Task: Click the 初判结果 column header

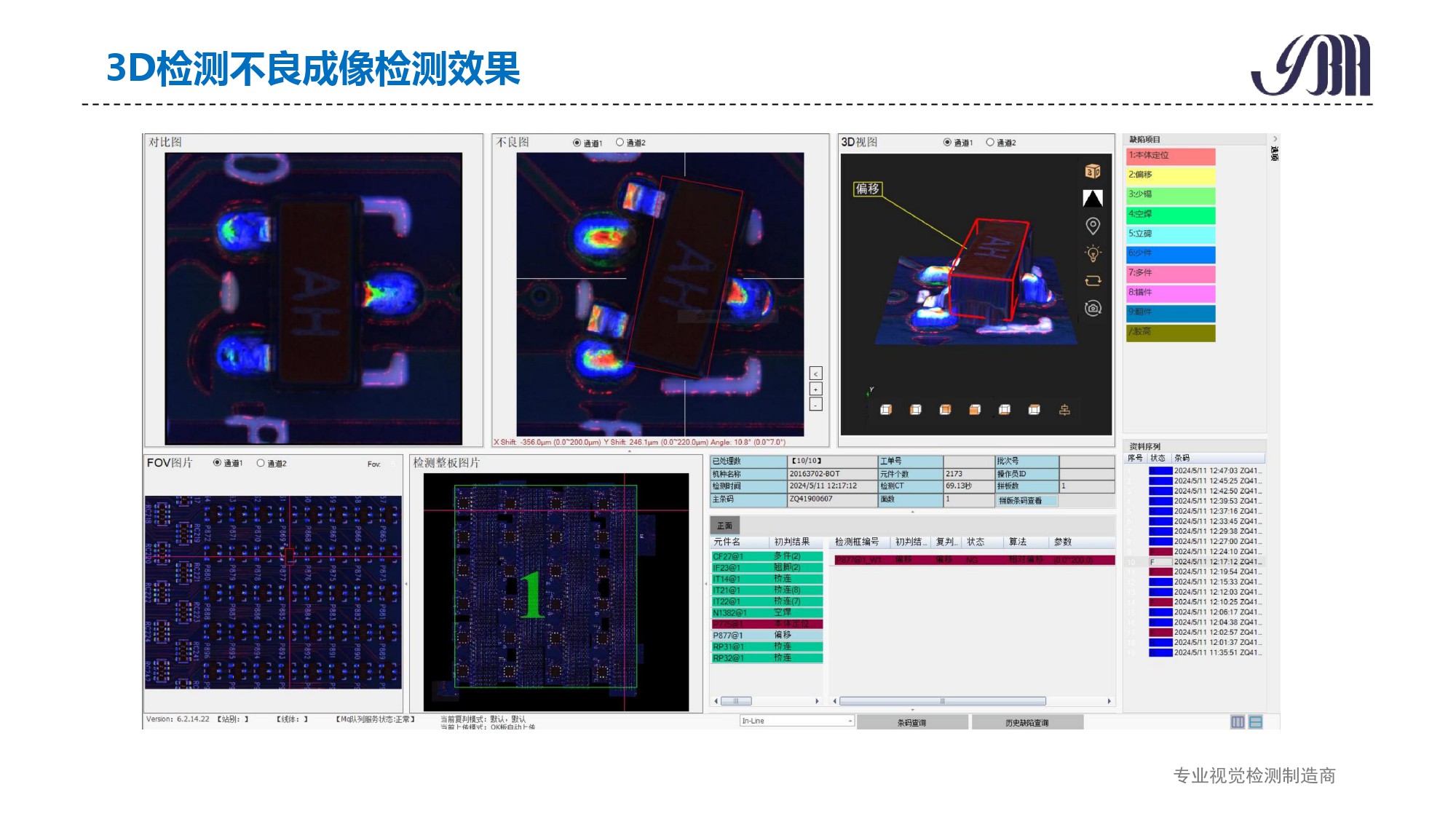Action: (x=791, y=542)
